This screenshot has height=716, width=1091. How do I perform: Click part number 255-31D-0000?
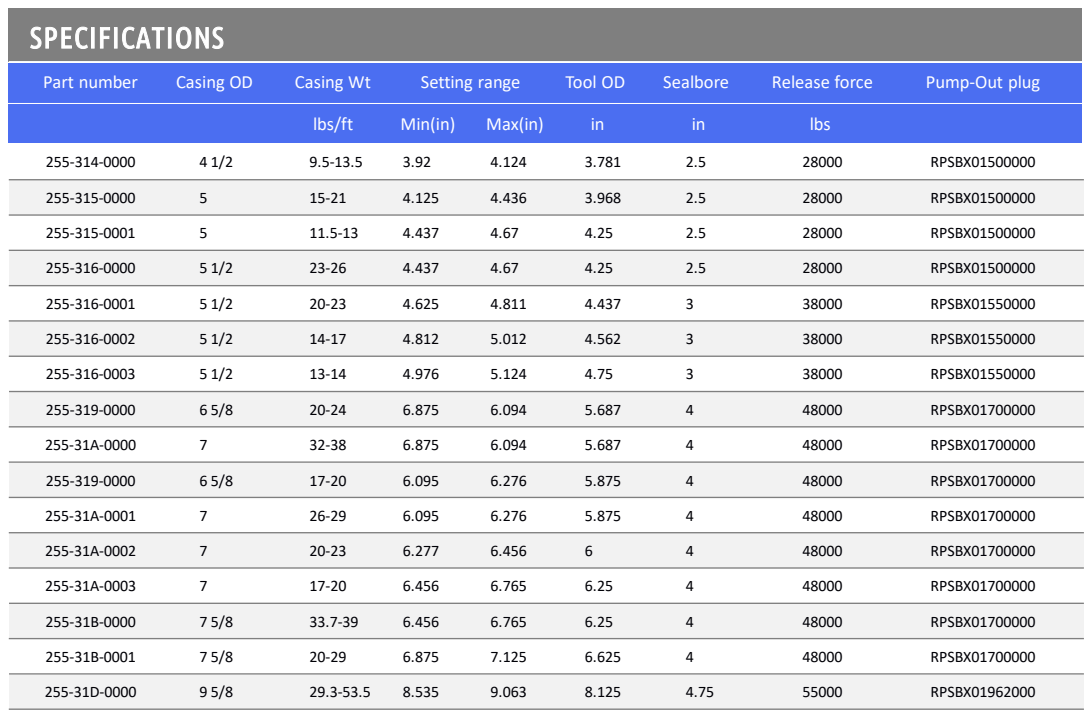click(90, 692)
